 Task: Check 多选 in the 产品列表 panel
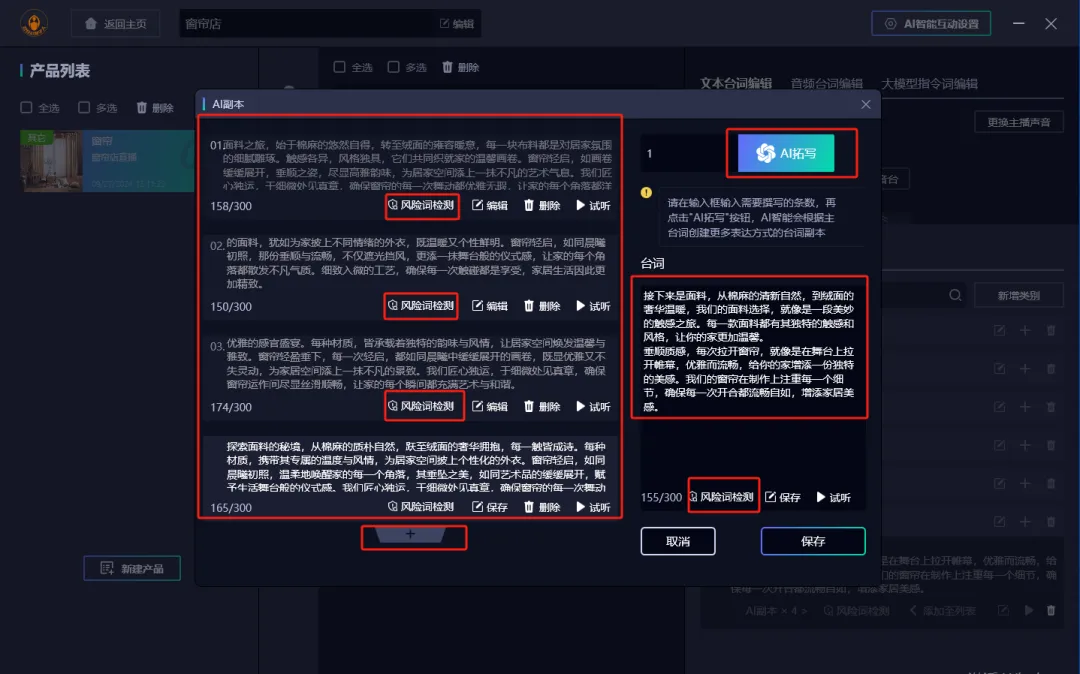(x=97, y=107)
